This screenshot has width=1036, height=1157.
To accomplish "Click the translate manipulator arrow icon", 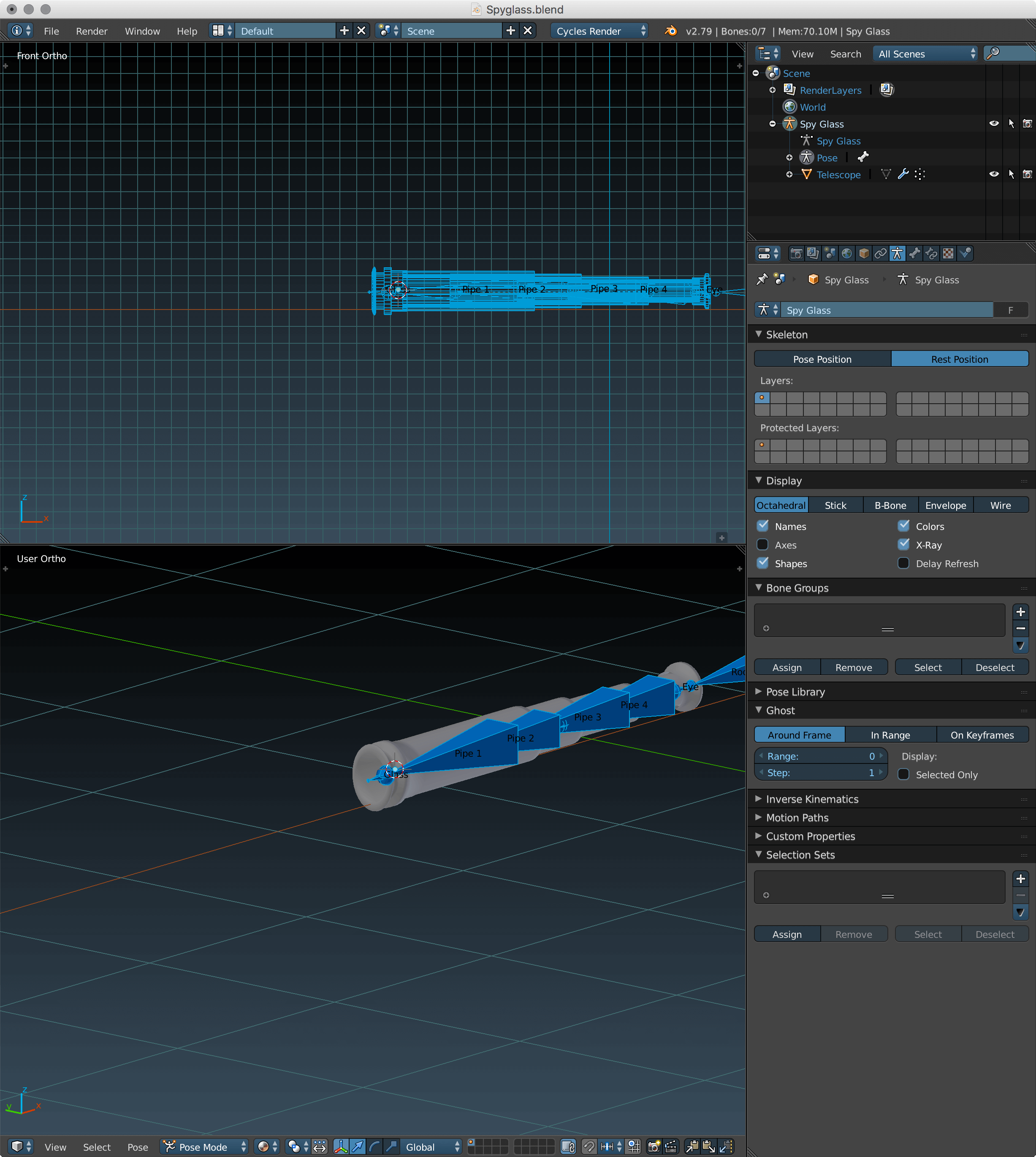I will (x=358, y=1146).
